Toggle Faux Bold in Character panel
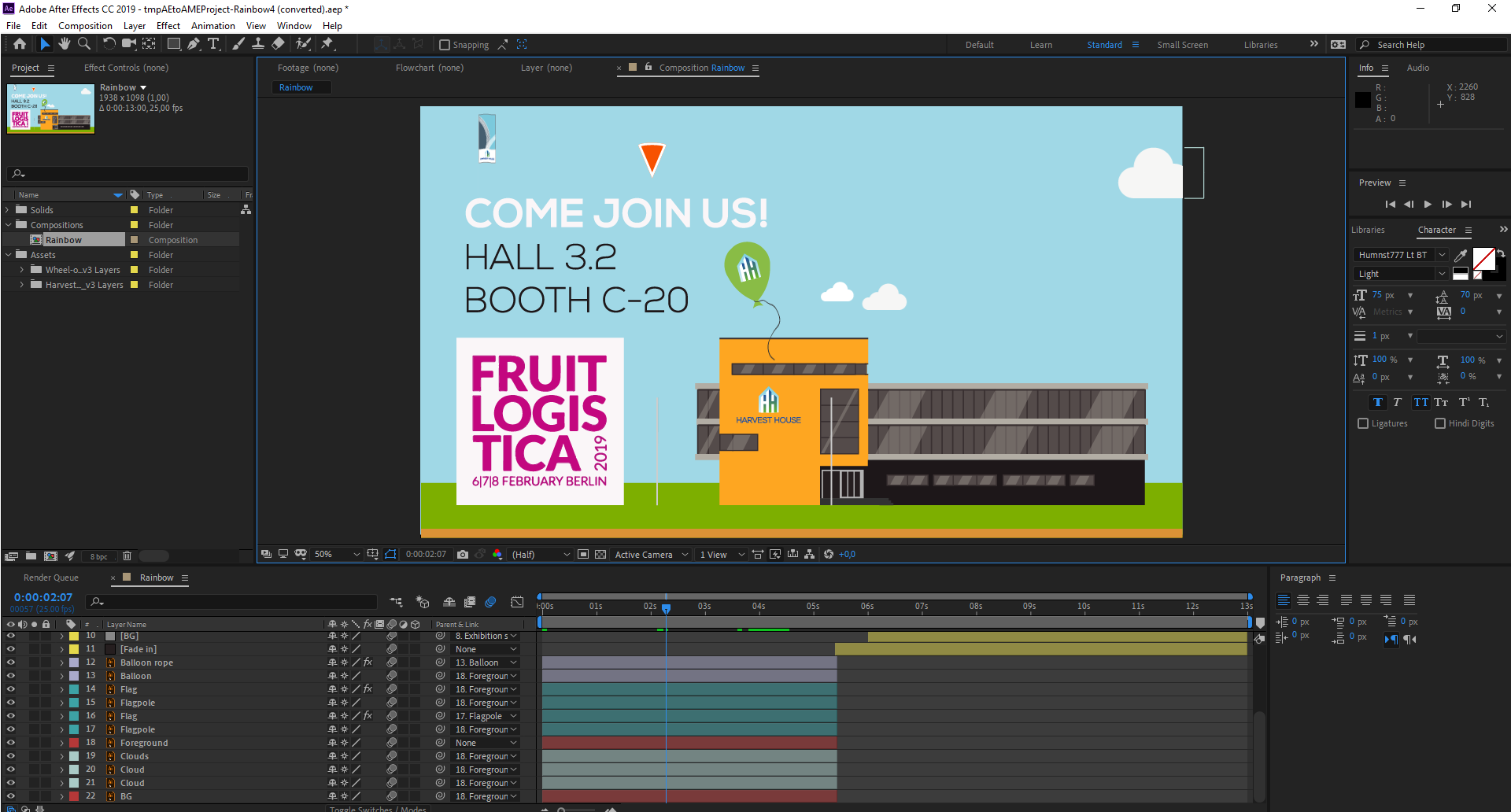 tap(1378, 402)
